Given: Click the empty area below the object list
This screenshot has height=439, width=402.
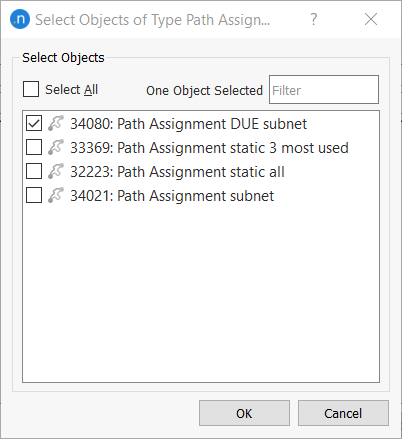Looking at the screenshot, I should tap(201, 295).
